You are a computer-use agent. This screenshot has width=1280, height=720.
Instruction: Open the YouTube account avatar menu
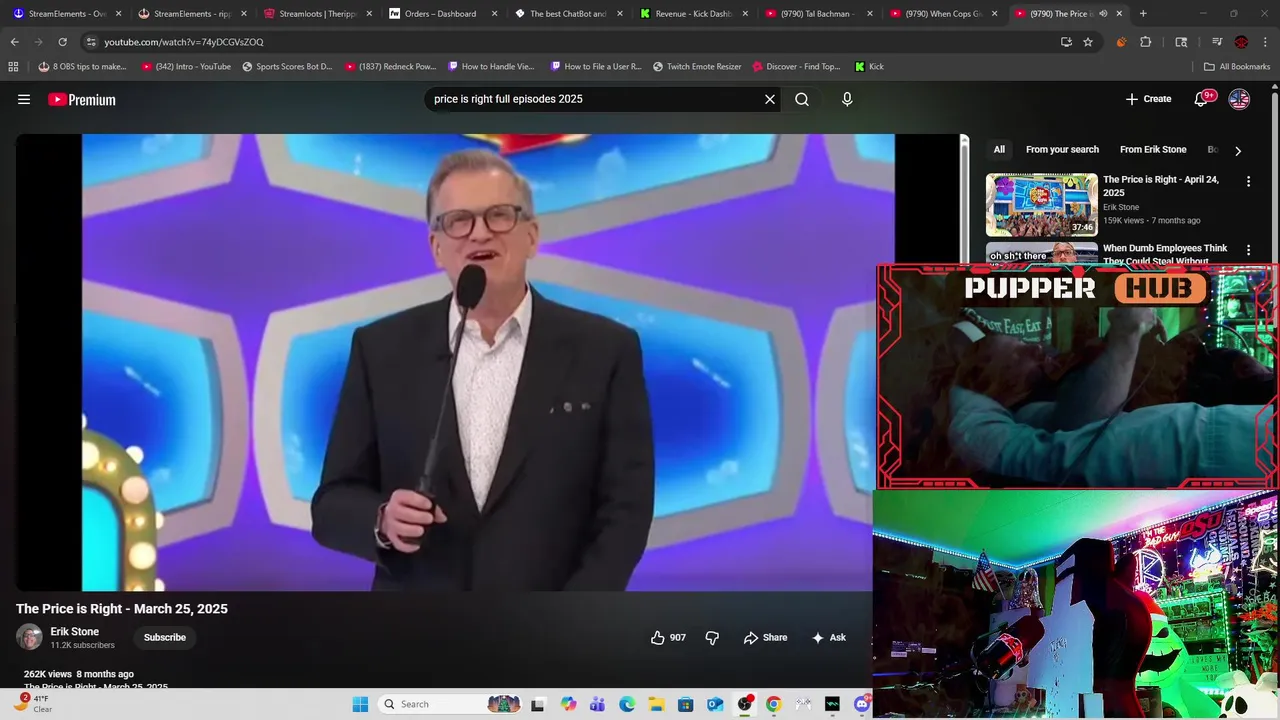(x=1239, y=99)
